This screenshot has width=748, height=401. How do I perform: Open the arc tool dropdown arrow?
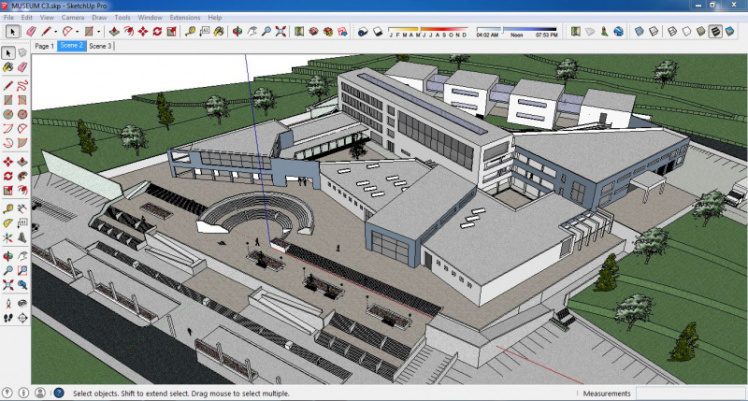point(77,31)
